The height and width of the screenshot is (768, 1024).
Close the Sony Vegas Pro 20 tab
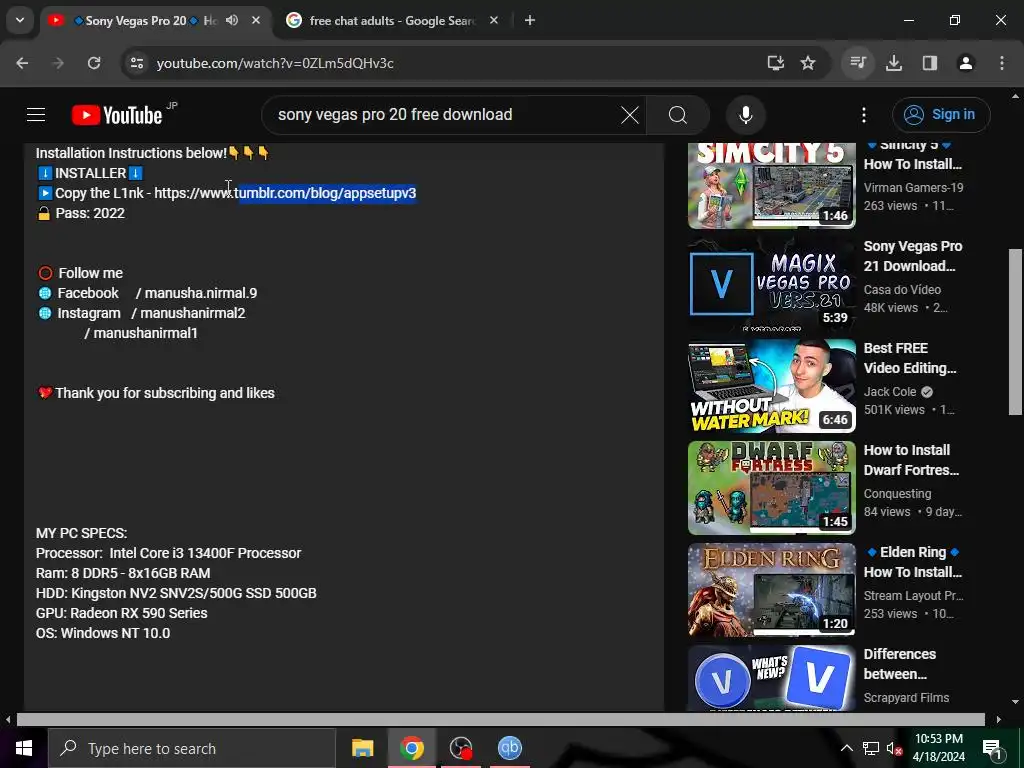point(256,21)
